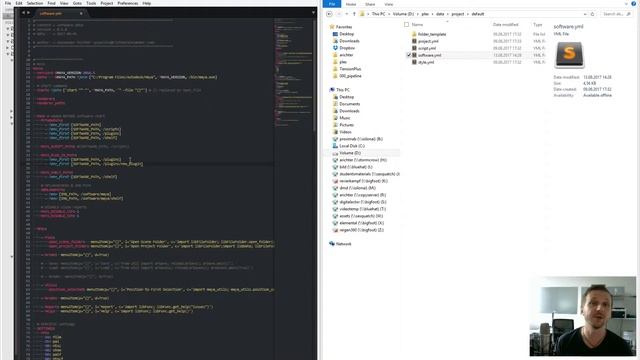Screen dimensions: 640x360
Task: Select the script.yml file
Action: pyautogui.click(x=427, y=48)
